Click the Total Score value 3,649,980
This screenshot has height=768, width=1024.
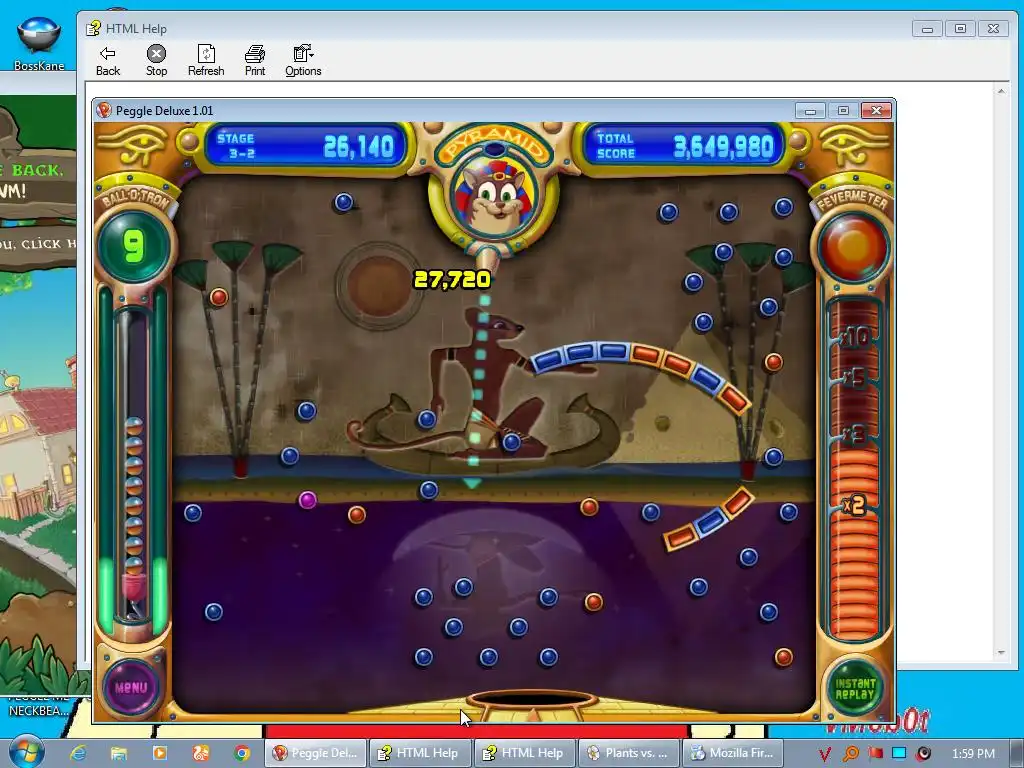[x=724, y=147]
